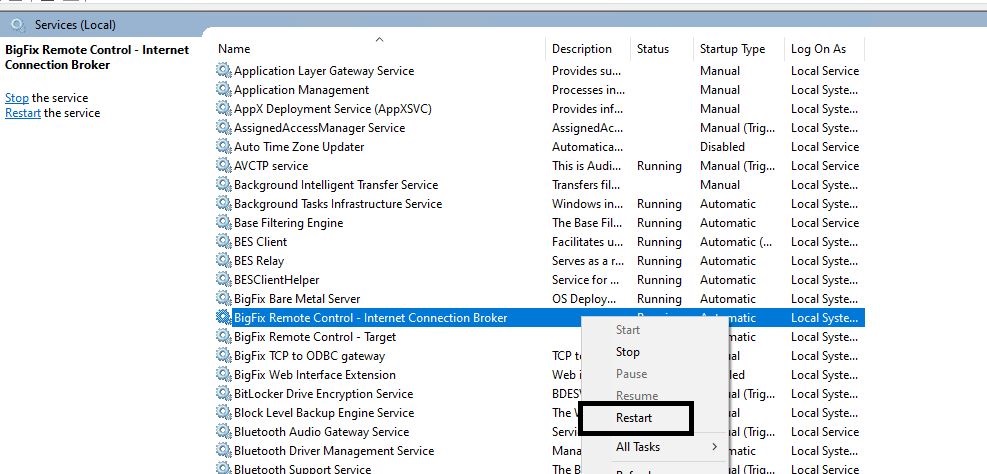Click gear icon of BigFix Bare Metal Server
Screen dimensions: 987x474
(x=223, y=298)
